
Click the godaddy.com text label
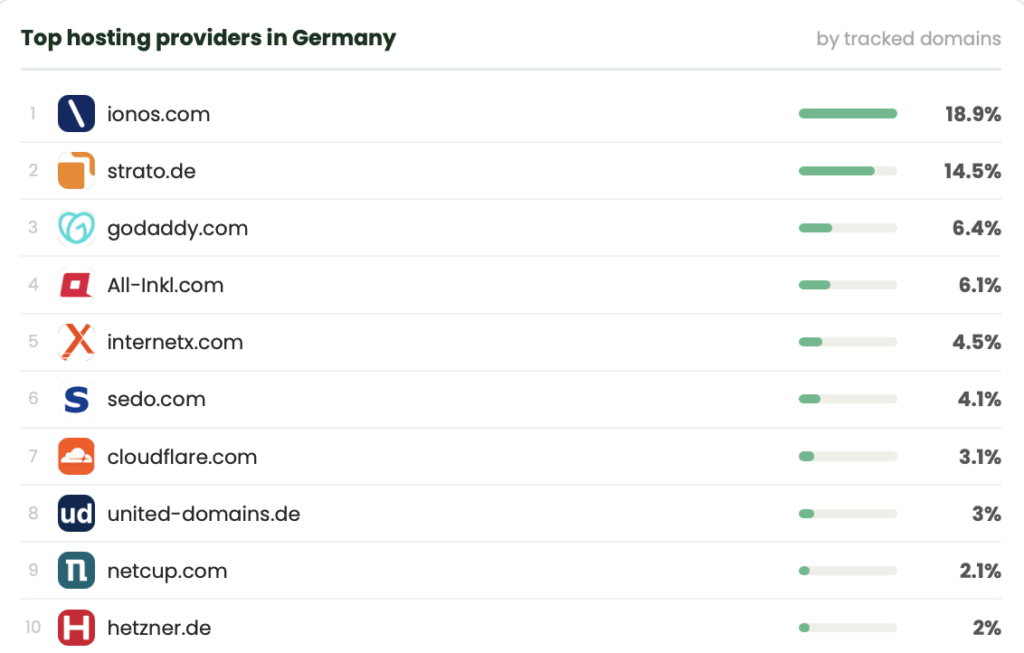pyautogui.click(x=178, y=229)
